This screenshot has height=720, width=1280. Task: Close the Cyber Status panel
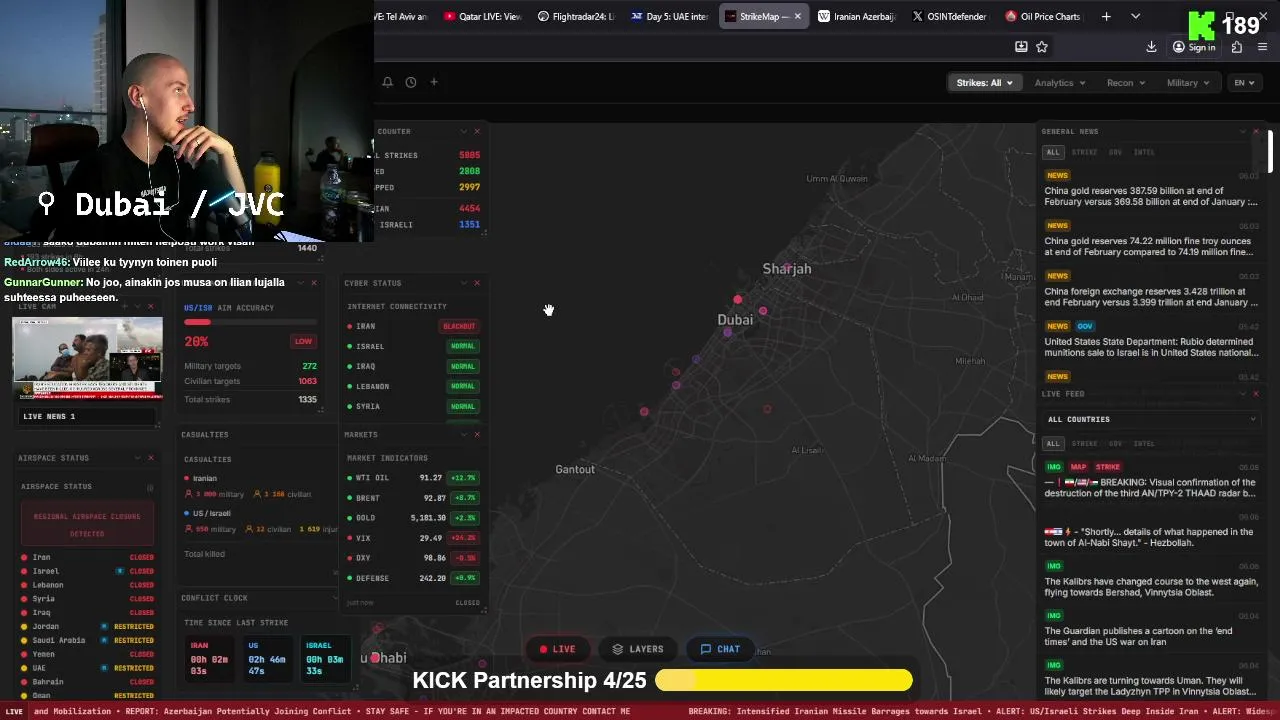coord(477,283)
